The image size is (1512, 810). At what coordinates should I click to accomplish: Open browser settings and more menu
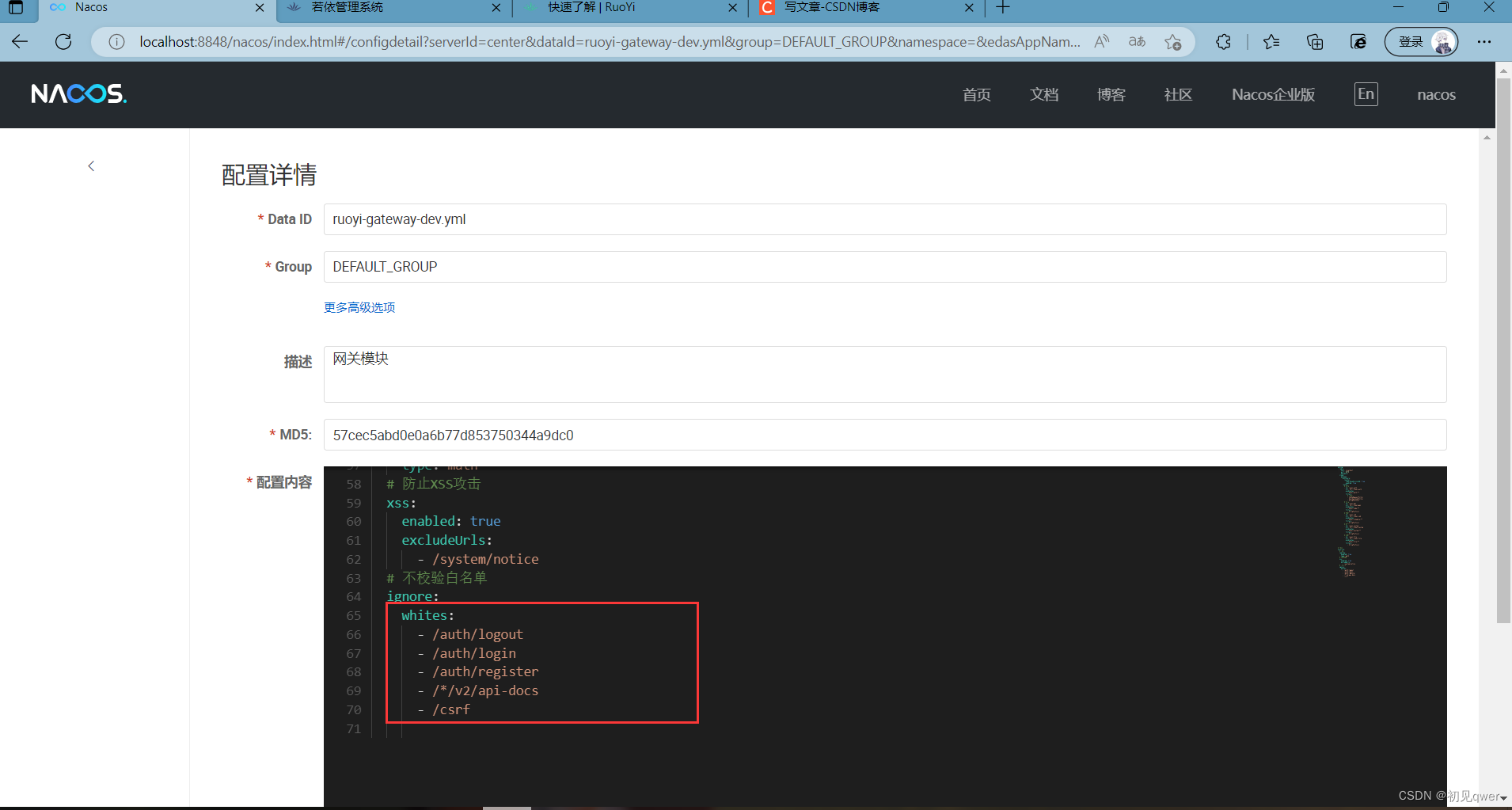[1484, 42]
